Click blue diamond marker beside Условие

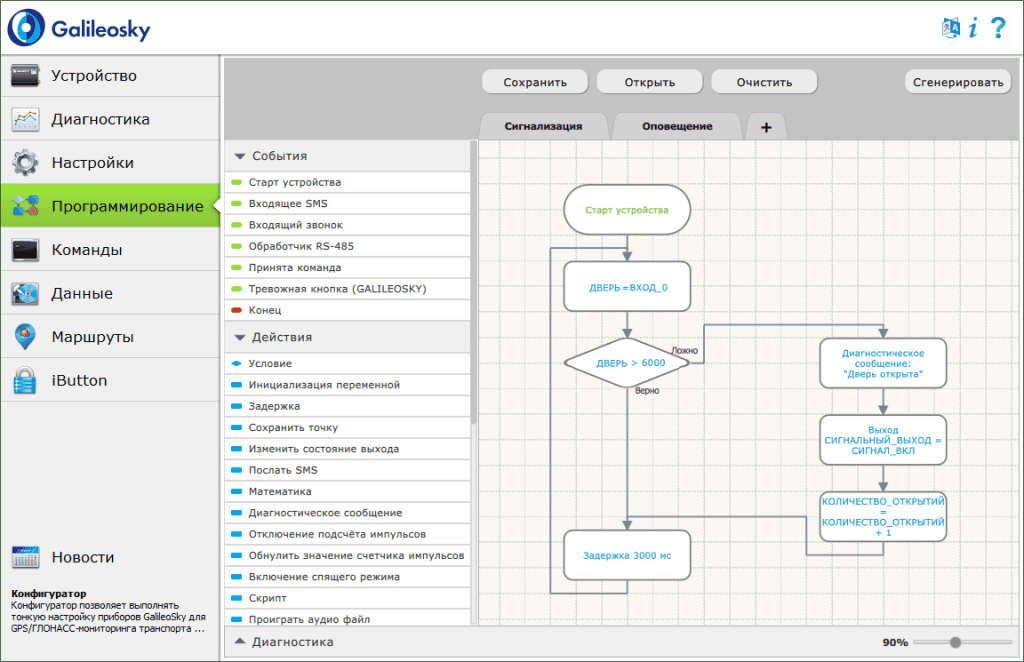pos(236,364)
